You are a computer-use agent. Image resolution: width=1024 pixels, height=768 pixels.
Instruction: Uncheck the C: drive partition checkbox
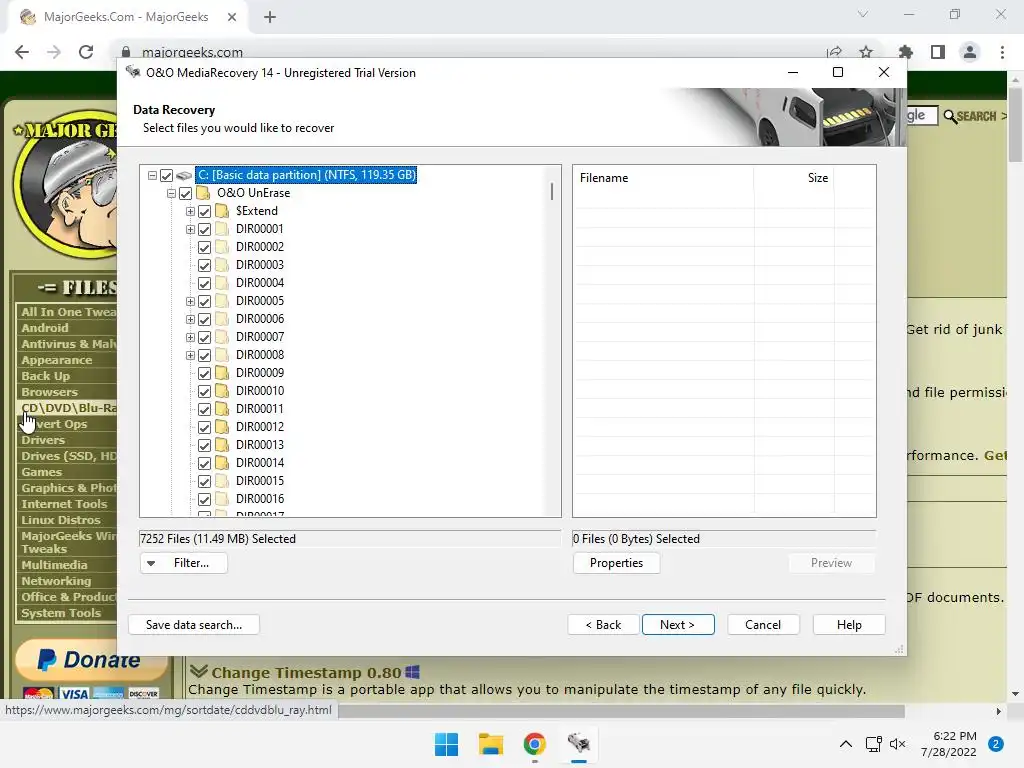[167, 176]
